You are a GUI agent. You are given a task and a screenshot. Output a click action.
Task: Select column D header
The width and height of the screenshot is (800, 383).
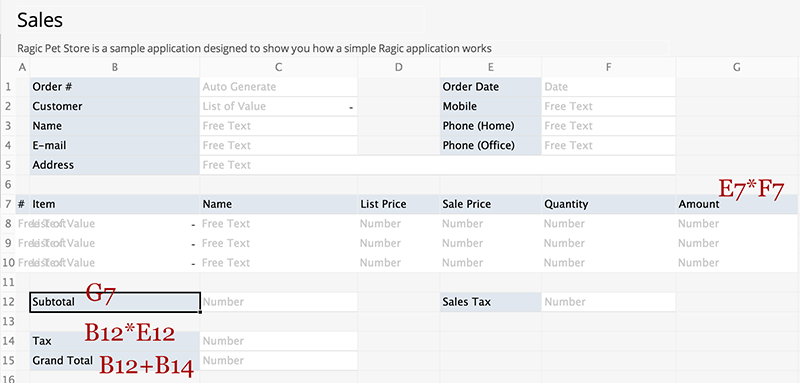[x=398, y=67]
